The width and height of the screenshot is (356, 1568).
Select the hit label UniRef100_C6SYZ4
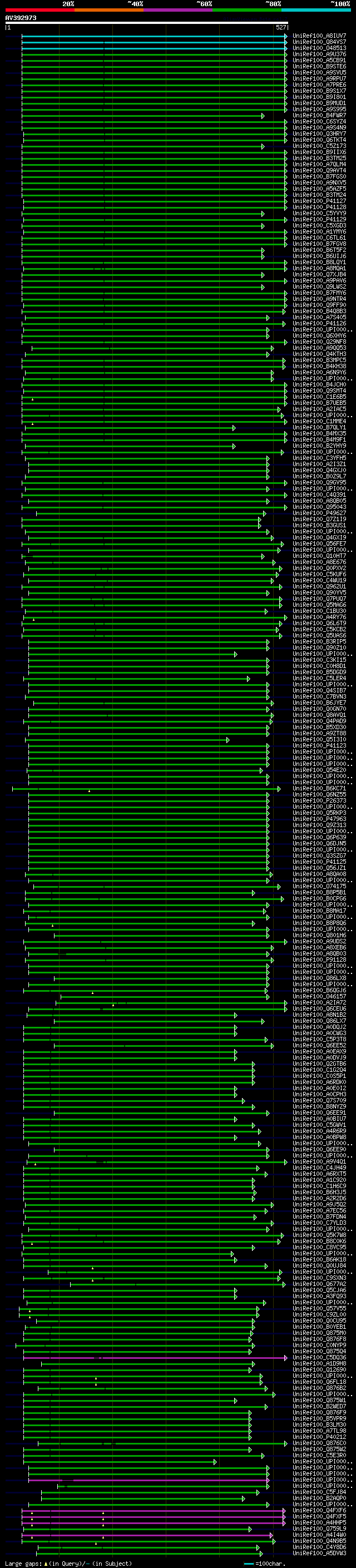coord(319,122)
